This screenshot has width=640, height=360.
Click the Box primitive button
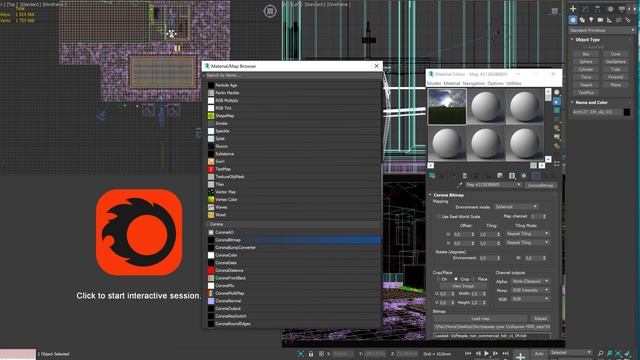tap(586, 54)
